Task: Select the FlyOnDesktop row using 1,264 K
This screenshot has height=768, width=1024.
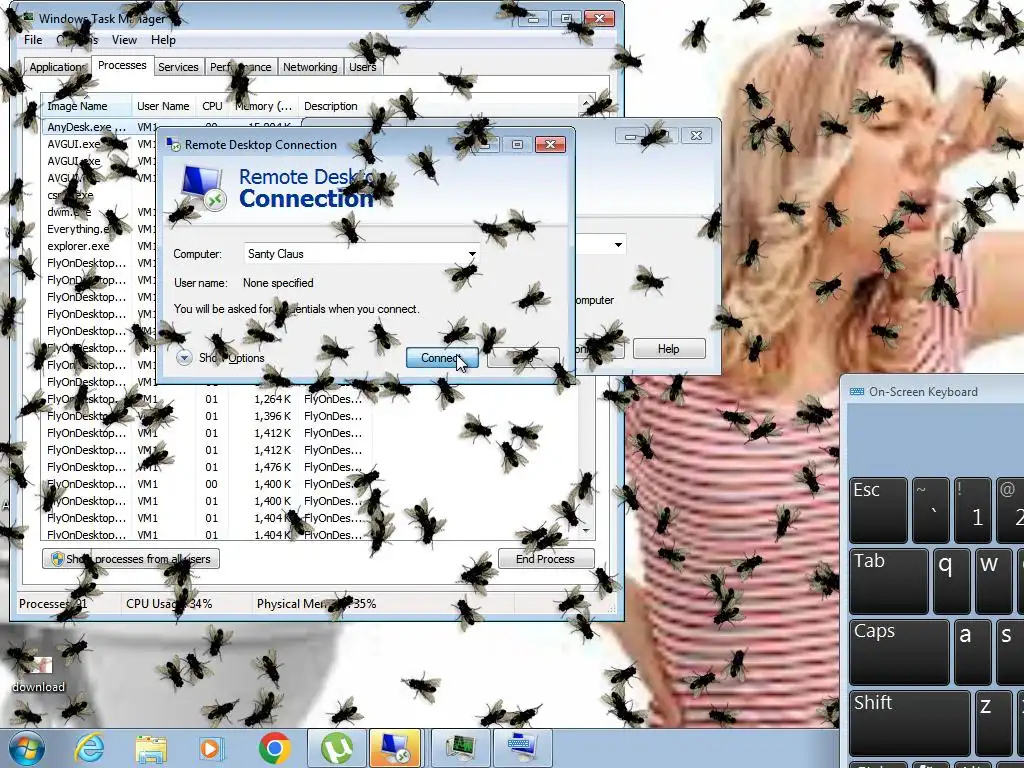Action: pos(310,399)
